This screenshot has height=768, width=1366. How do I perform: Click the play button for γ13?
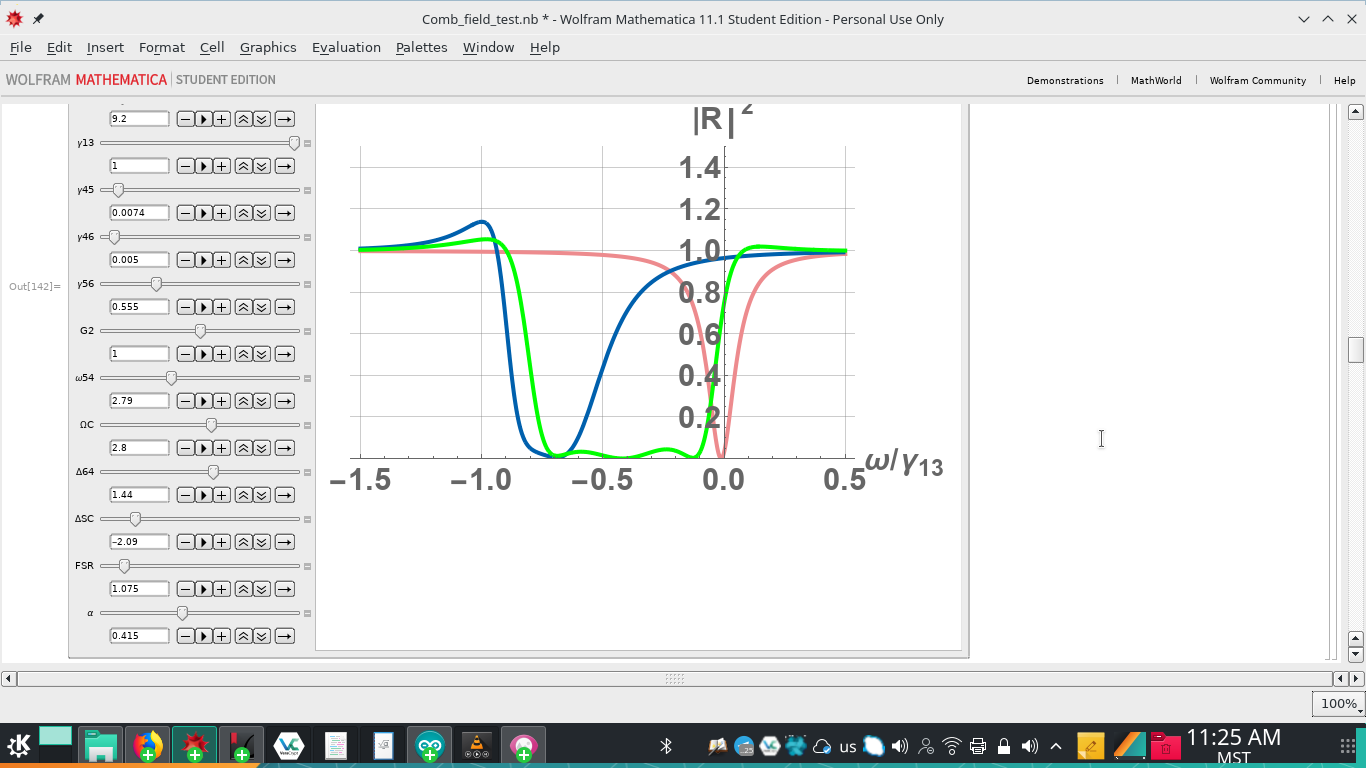[203, 166]
